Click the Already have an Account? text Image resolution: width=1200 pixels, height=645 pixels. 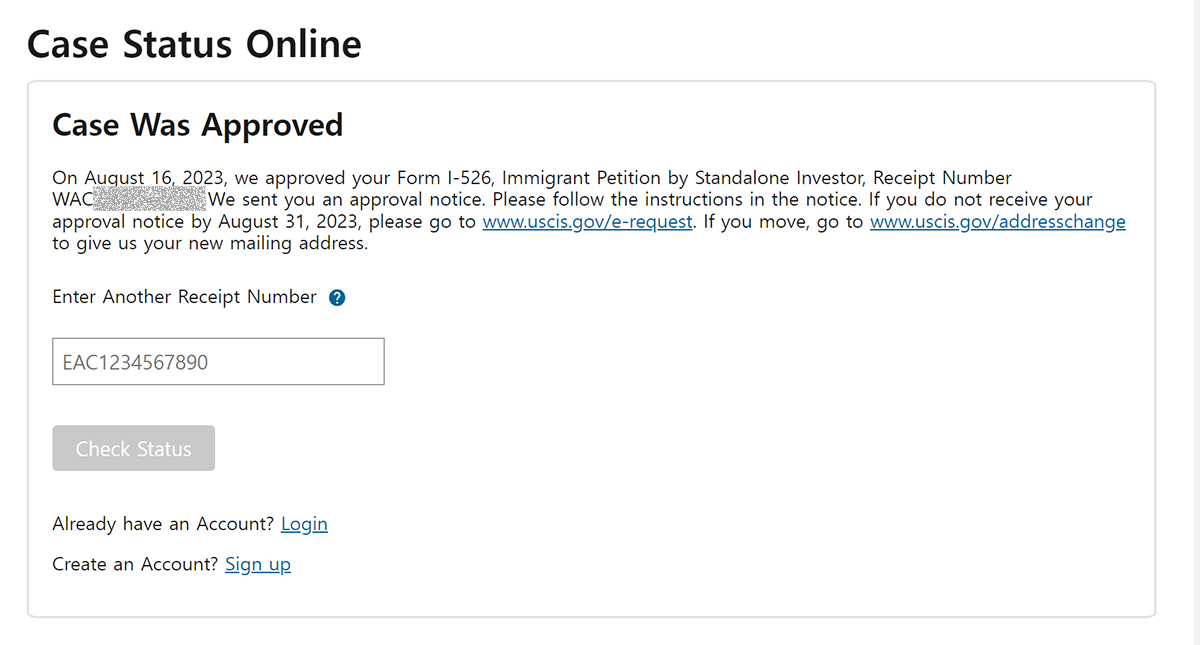[164, 524]
